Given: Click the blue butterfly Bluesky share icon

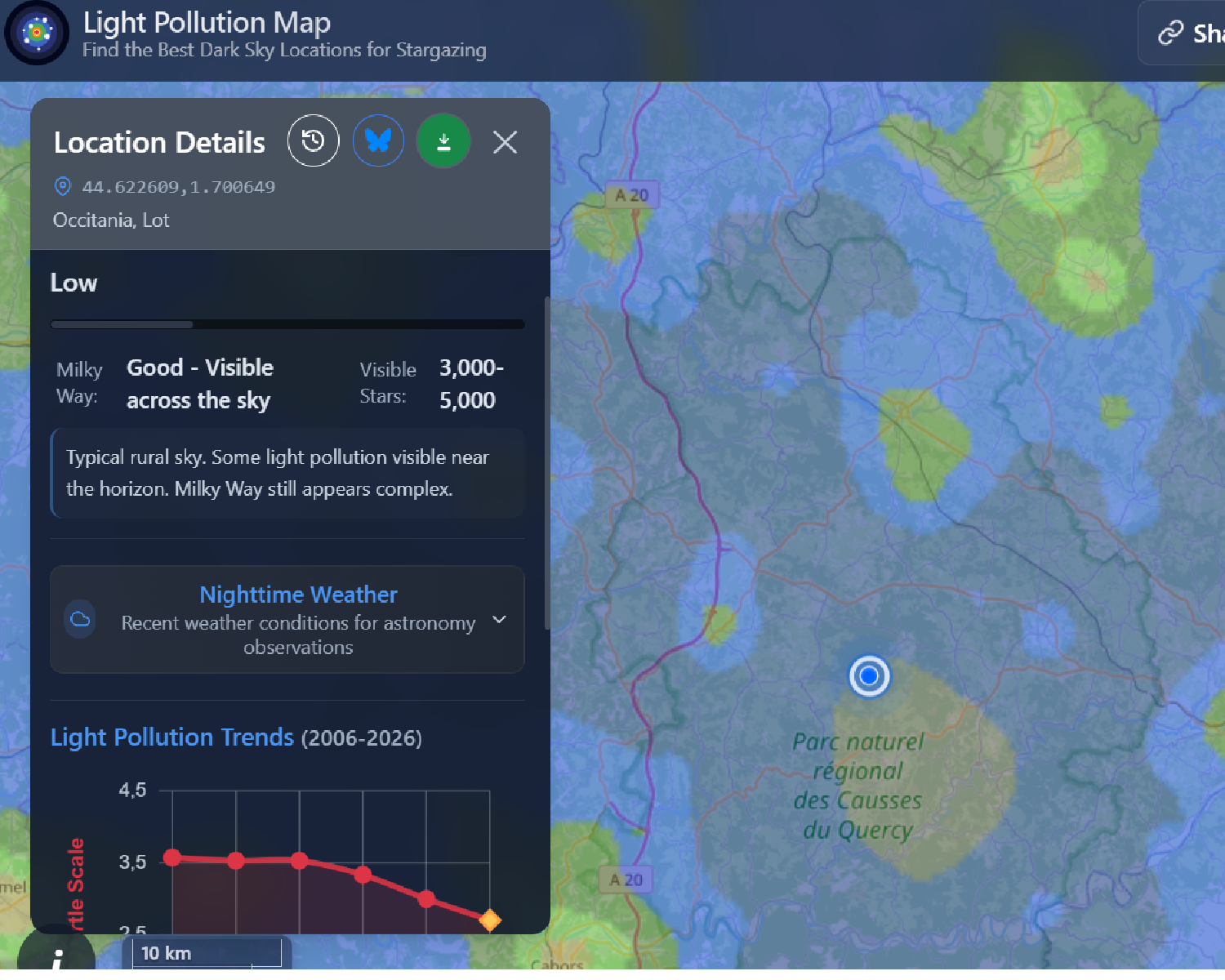Looking at the screenshot, I should tap(378, 141).
